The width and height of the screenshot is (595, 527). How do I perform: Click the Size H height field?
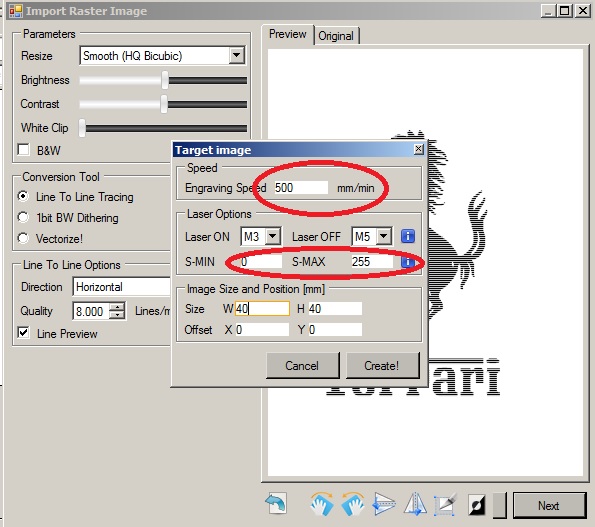[x=335, y=308]
